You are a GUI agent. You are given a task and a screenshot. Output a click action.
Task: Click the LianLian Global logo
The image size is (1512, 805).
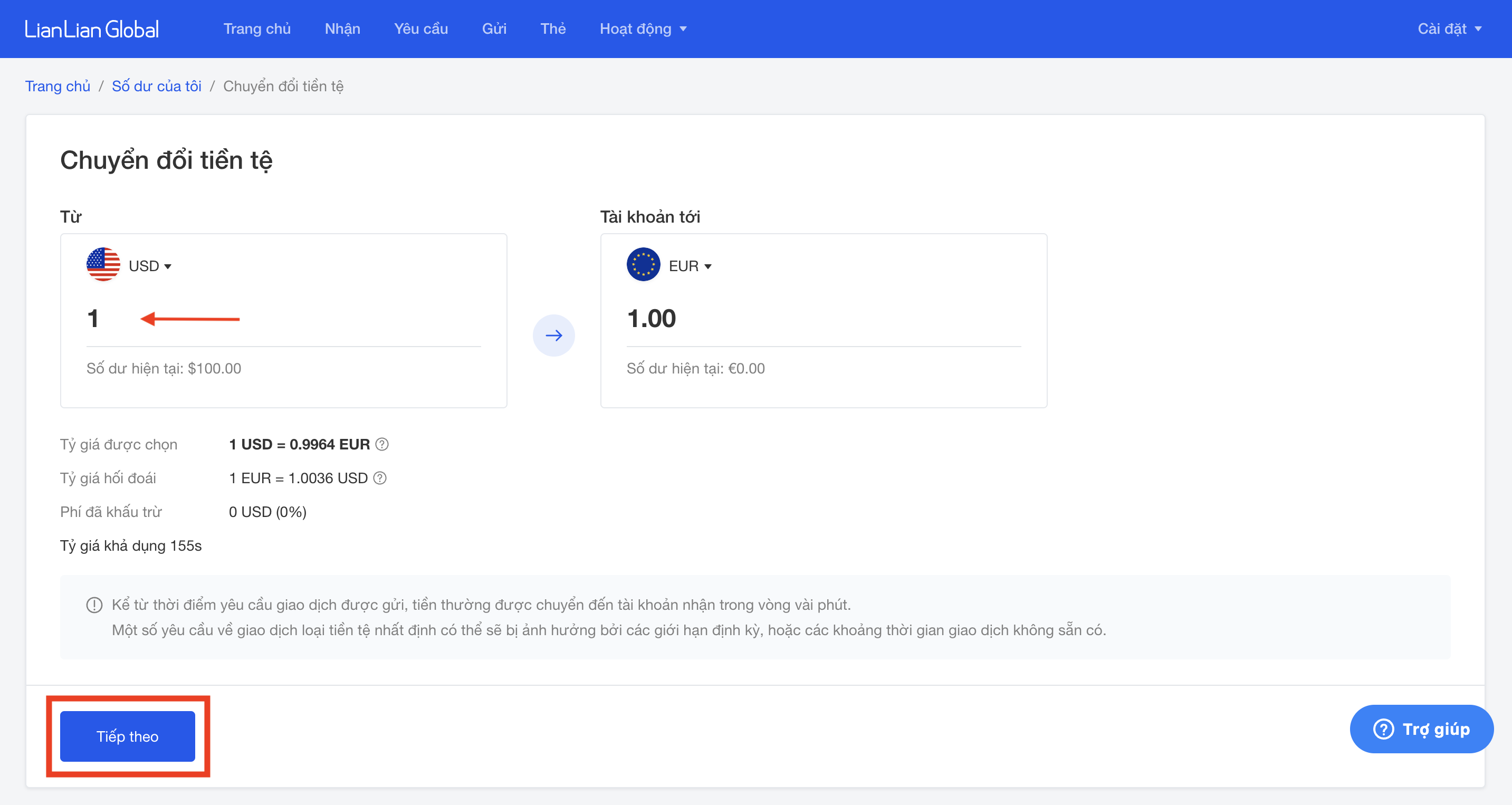[92, 28]
